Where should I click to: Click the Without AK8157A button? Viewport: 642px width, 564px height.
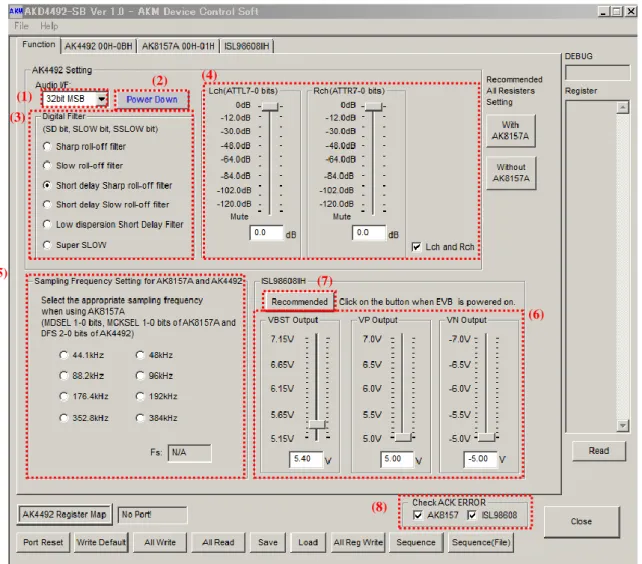pyautogui.click(x=511, y=173)
